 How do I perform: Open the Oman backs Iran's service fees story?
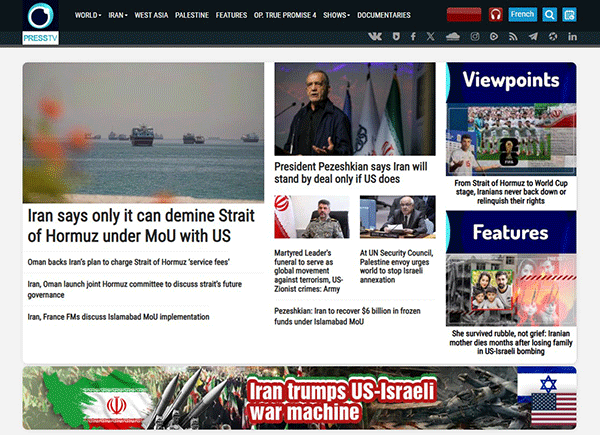(129, 262)
